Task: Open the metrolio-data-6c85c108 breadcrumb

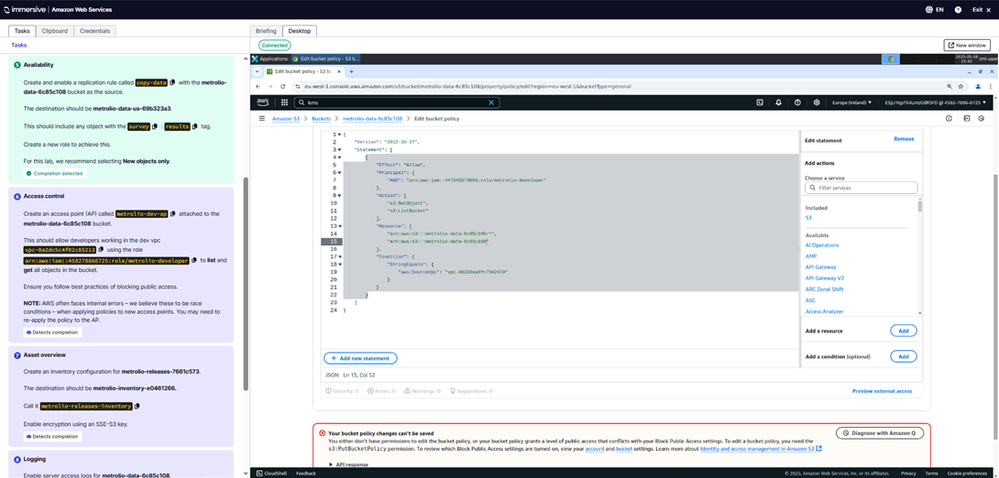Action: pos(372,119)
